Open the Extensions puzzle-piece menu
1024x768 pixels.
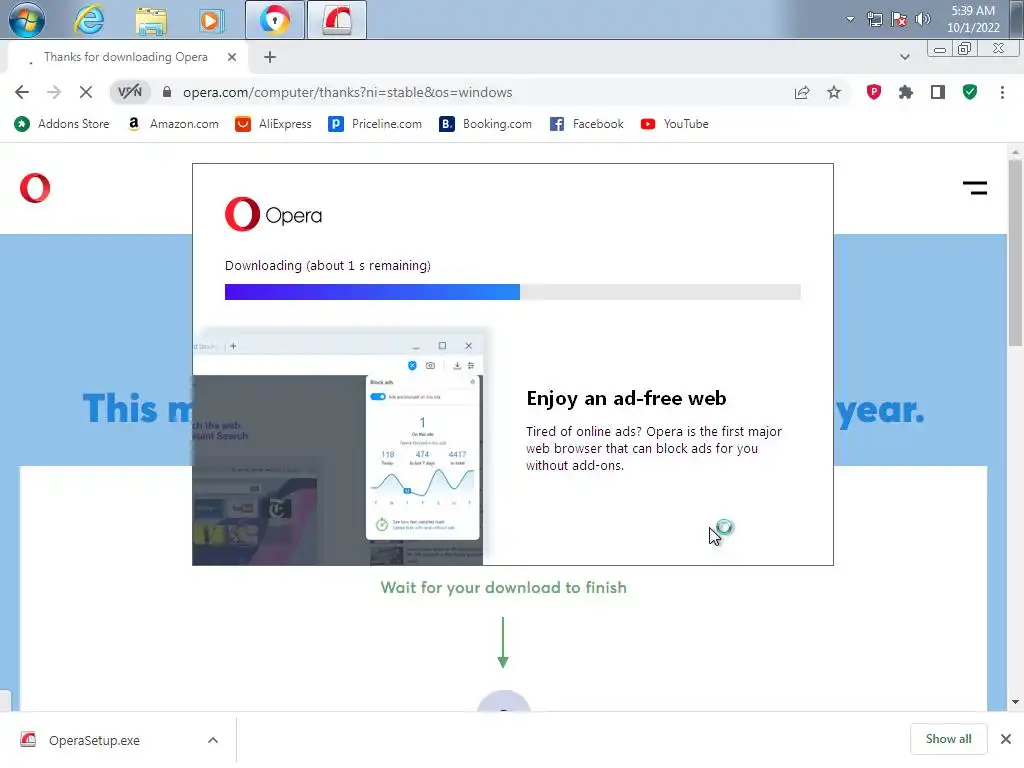pyautogui.click(x=906, y=92)
